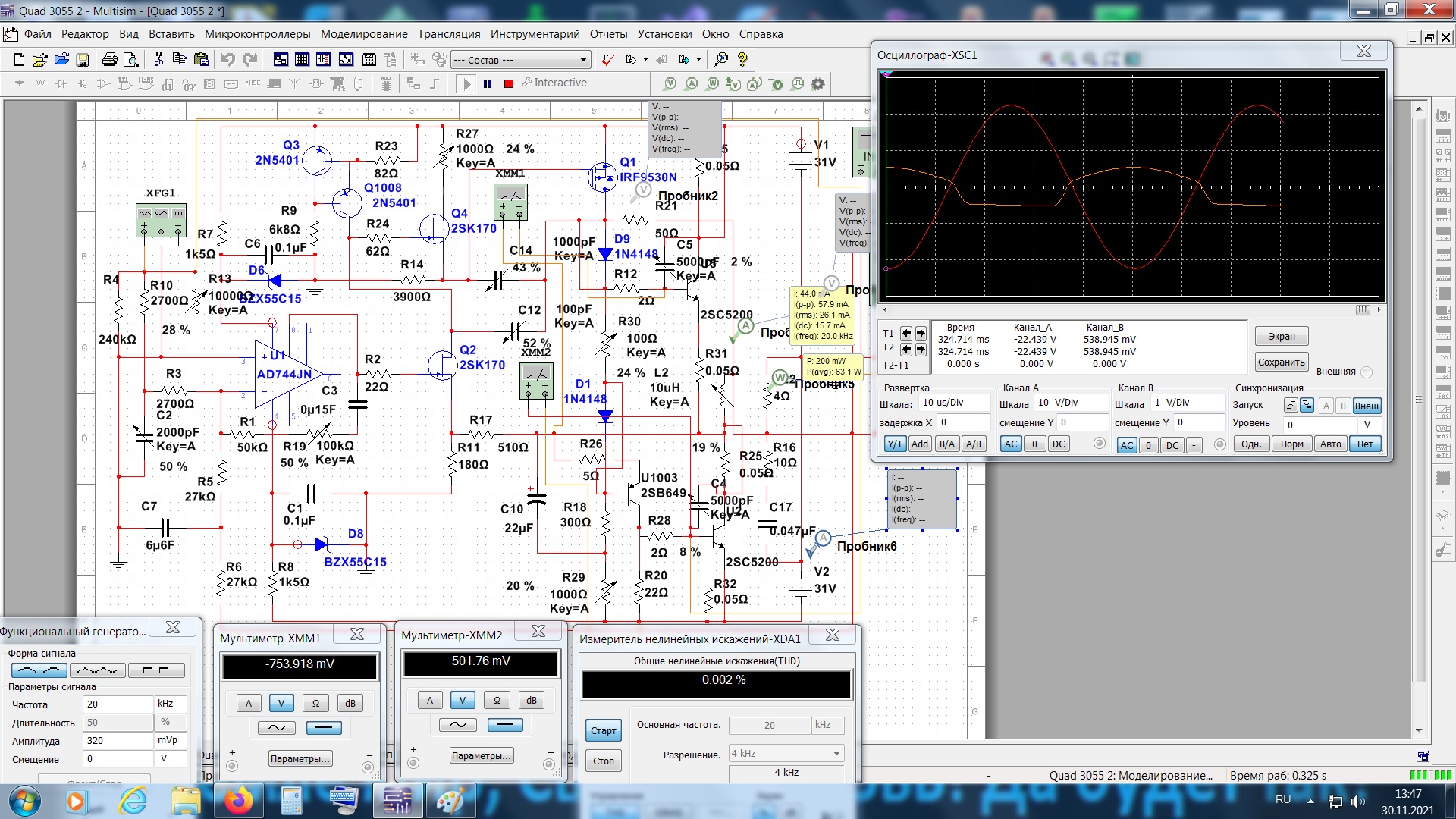Viewport: 1456px width, 819px height.
Task: Stop simulation with red square
Action: click(509, 83)
